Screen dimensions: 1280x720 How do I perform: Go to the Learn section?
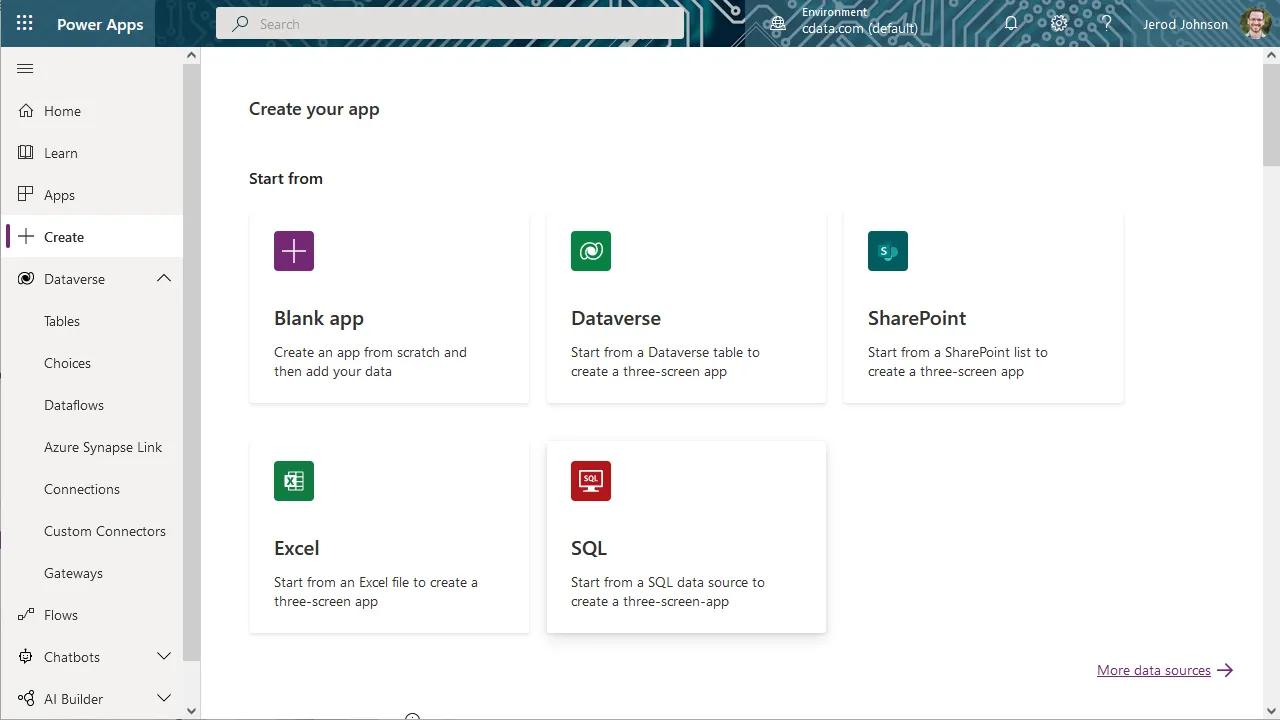[60, 153]
